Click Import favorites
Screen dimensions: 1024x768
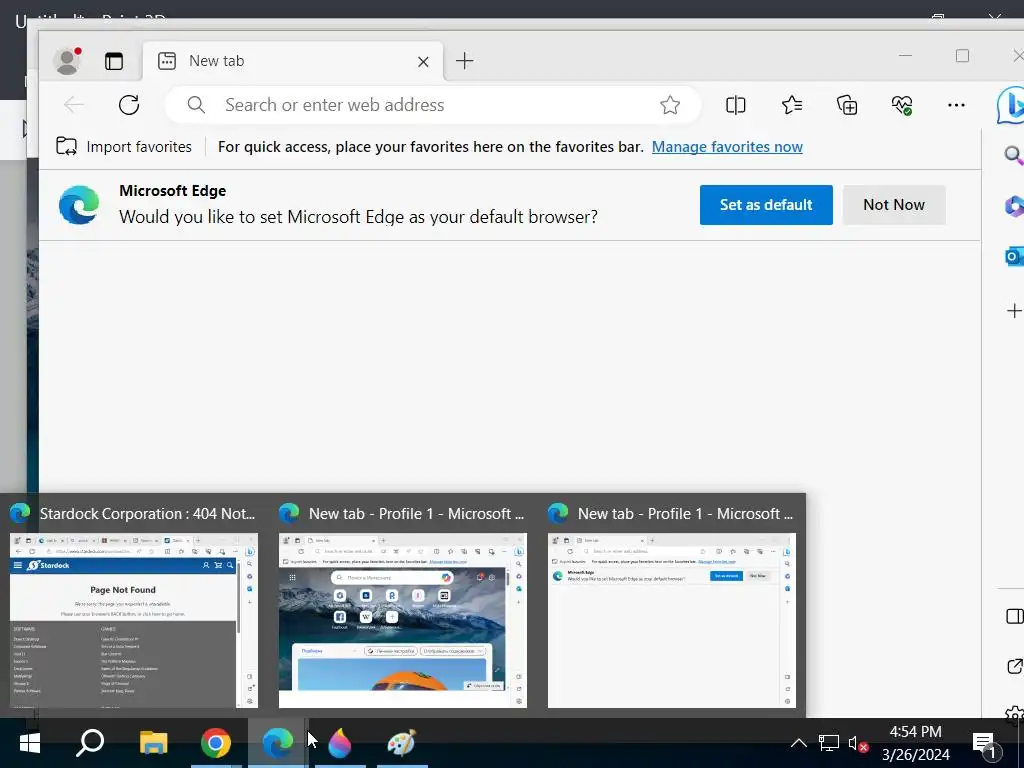[124, 146]
